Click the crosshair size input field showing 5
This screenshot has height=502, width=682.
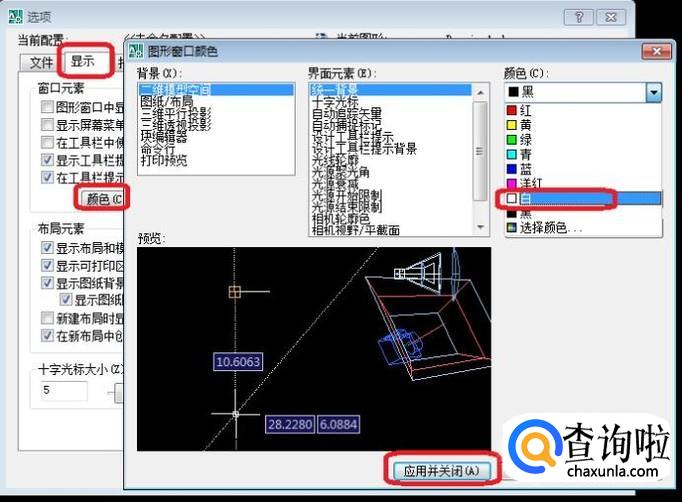pos(64,390)
